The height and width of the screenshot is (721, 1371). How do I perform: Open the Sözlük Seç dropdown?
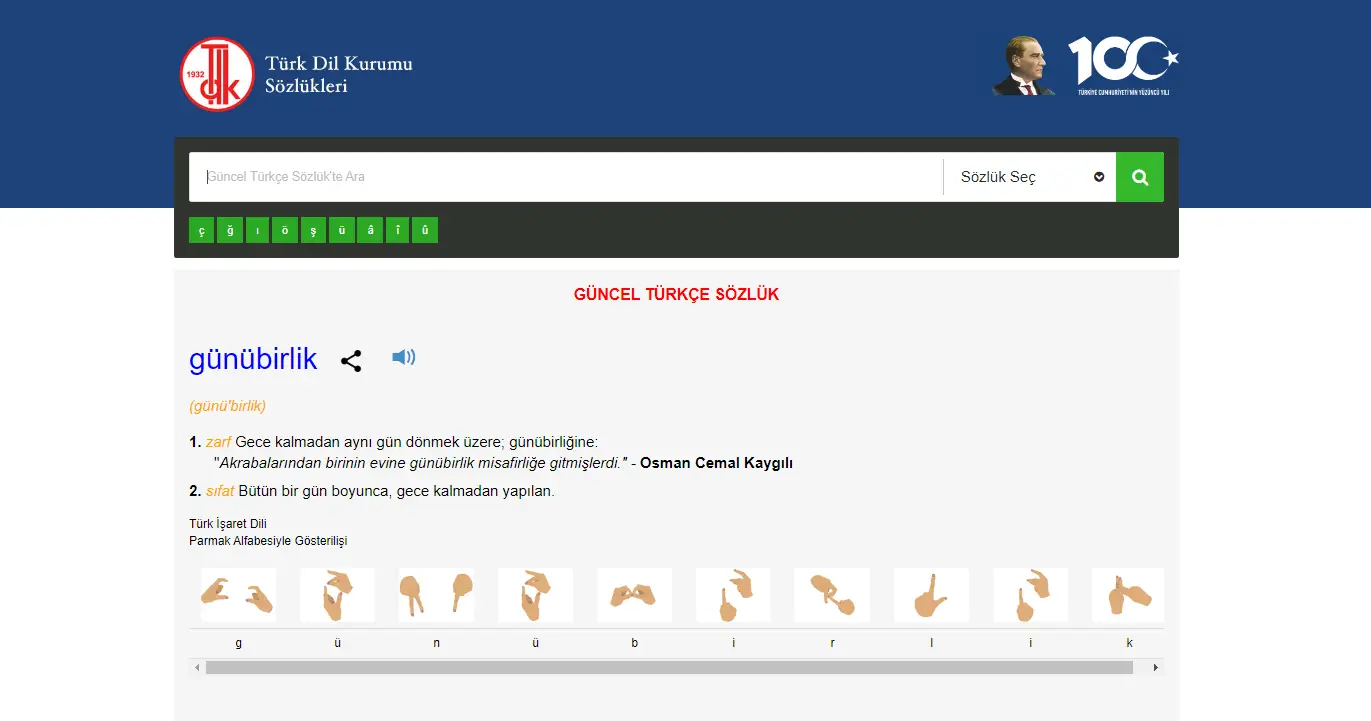tap(1030, 177)
